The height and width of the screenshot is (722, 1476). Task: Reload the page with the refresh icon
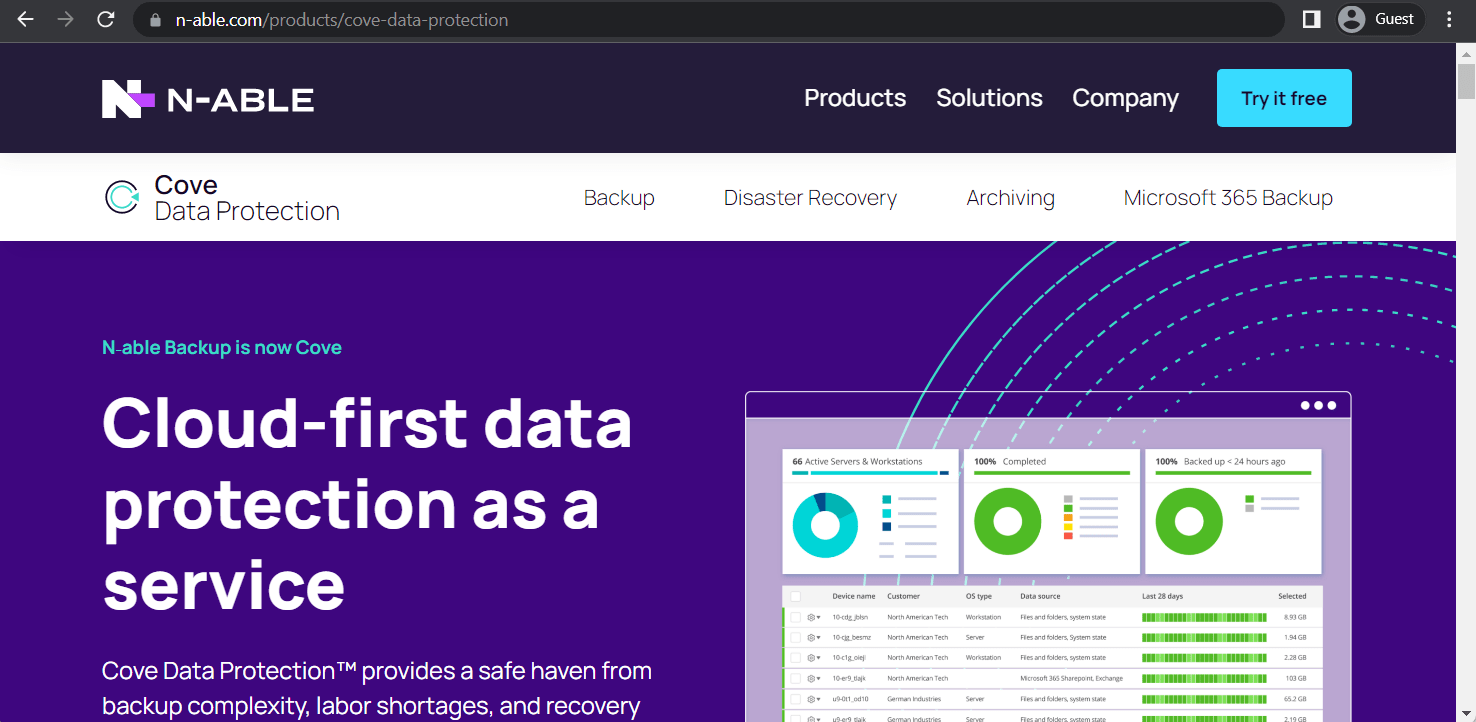pyautogui.click(x=105, y=18)
